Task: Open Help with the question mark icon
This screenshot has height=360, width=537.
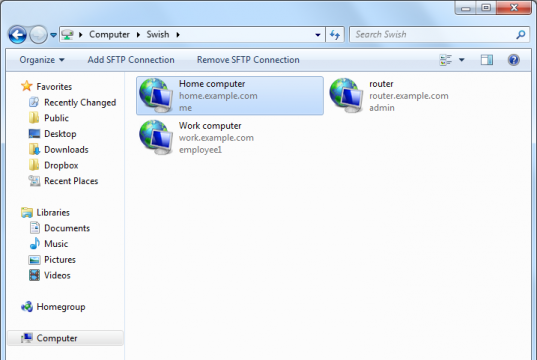Action: click(x=514, y=60)
